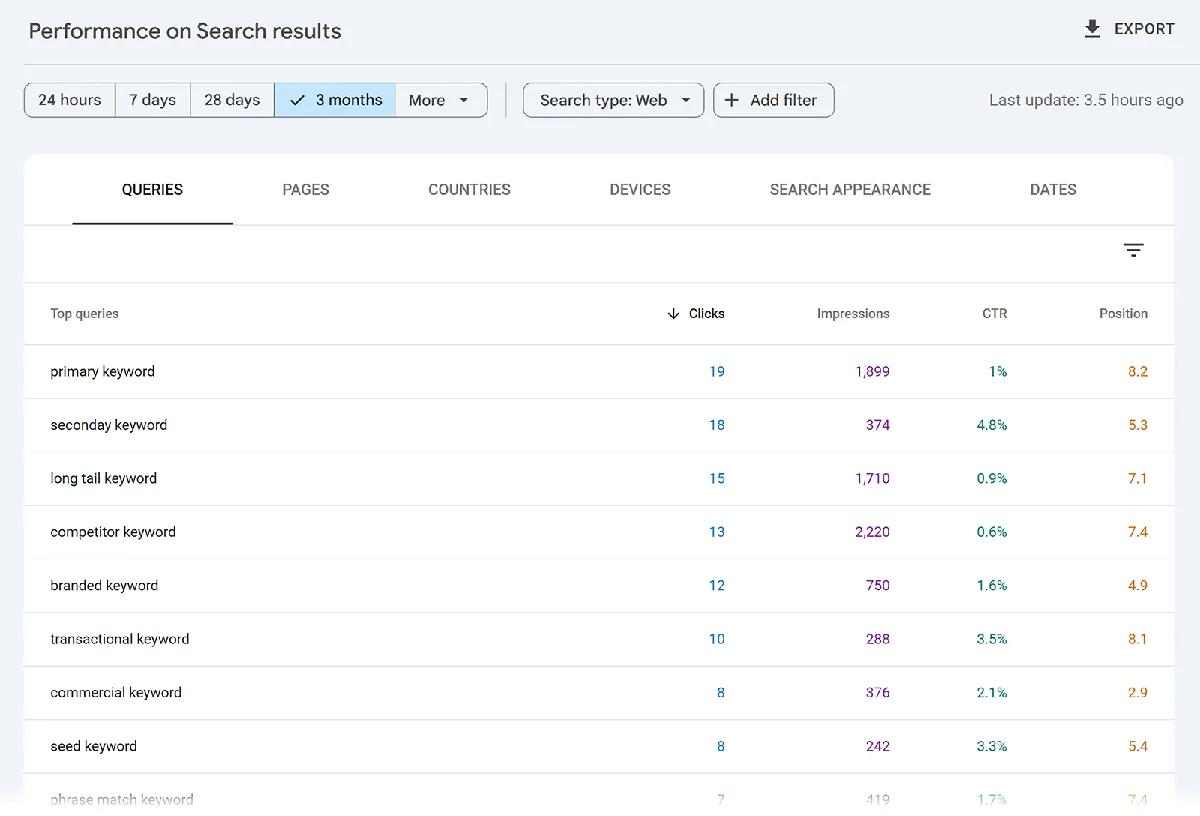
Task: Select the 3 months date range
Action: pyautogui.click(x=335, y=100)
